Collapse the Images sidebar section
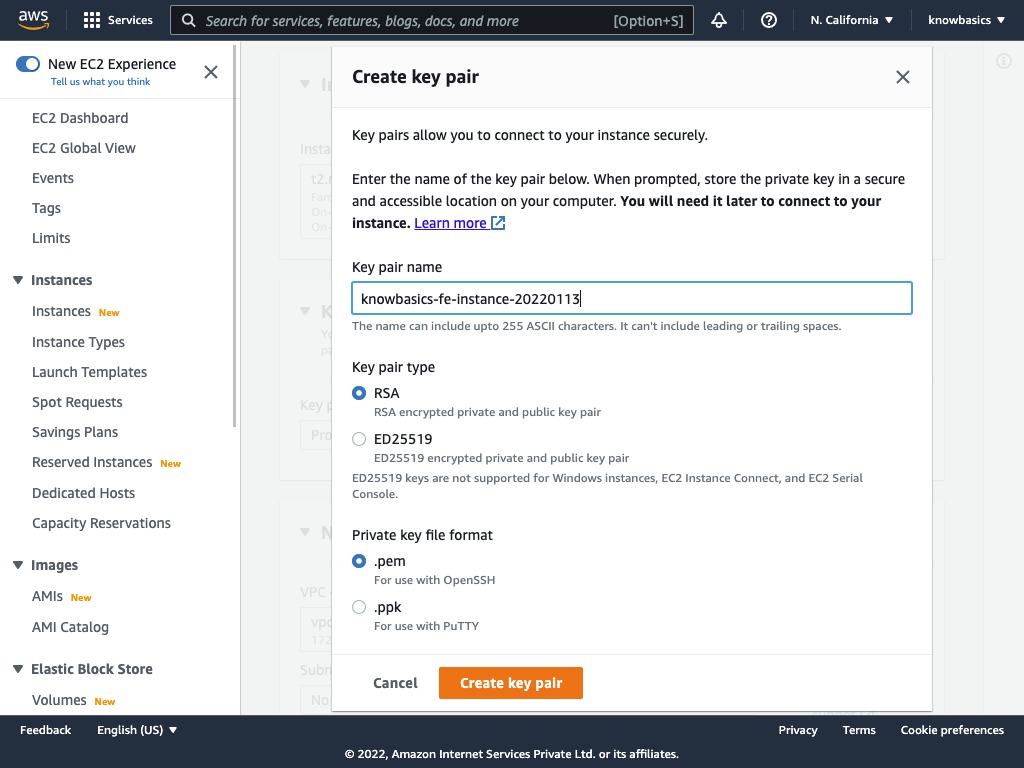The height and width of the screenshot is (768, 1024). coord(18,565)
